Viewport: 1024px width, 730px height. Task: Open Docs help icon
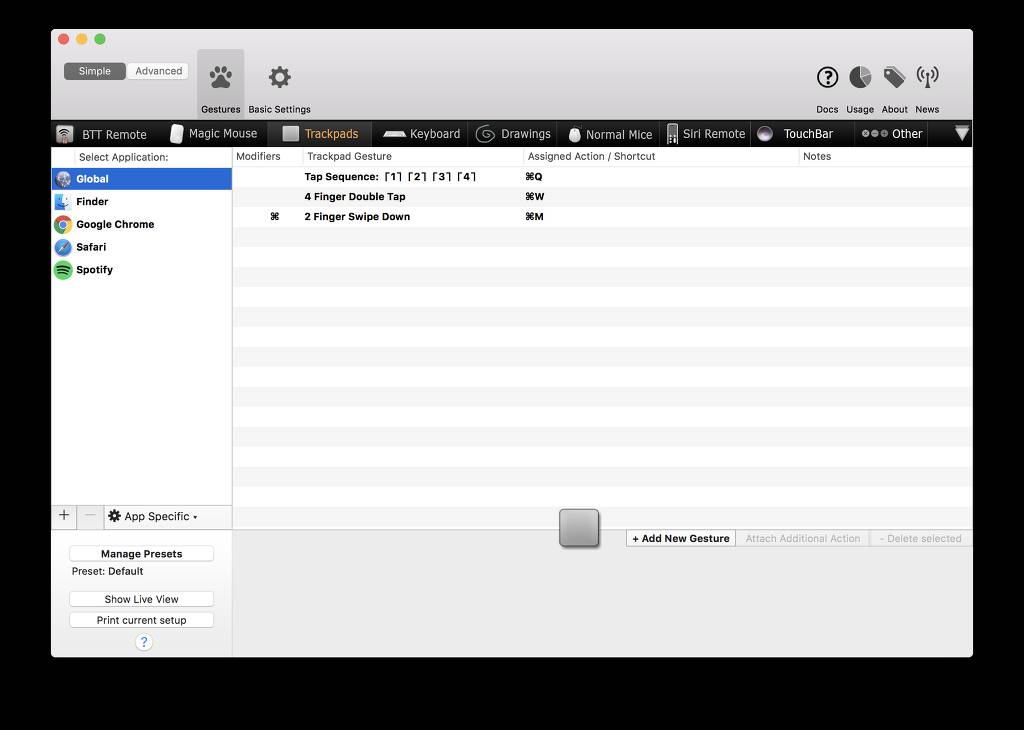pyautogui.click(x=827, y=78)
